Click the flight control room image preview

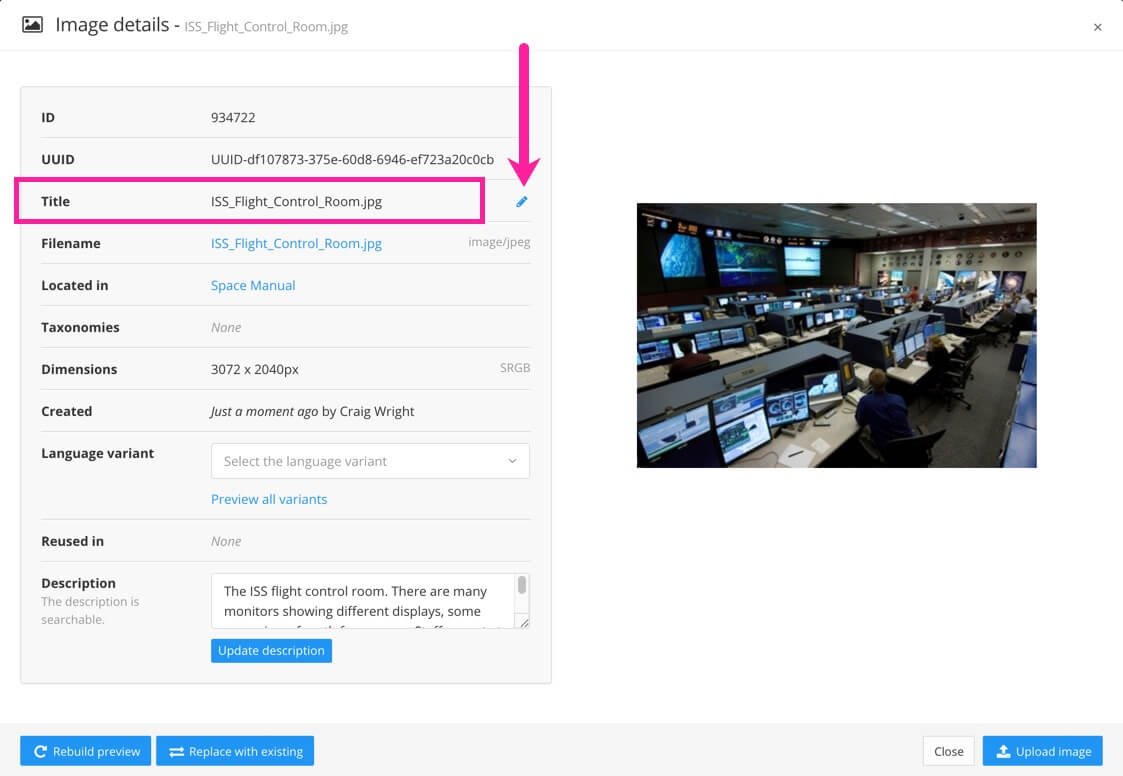coord(836,335)
